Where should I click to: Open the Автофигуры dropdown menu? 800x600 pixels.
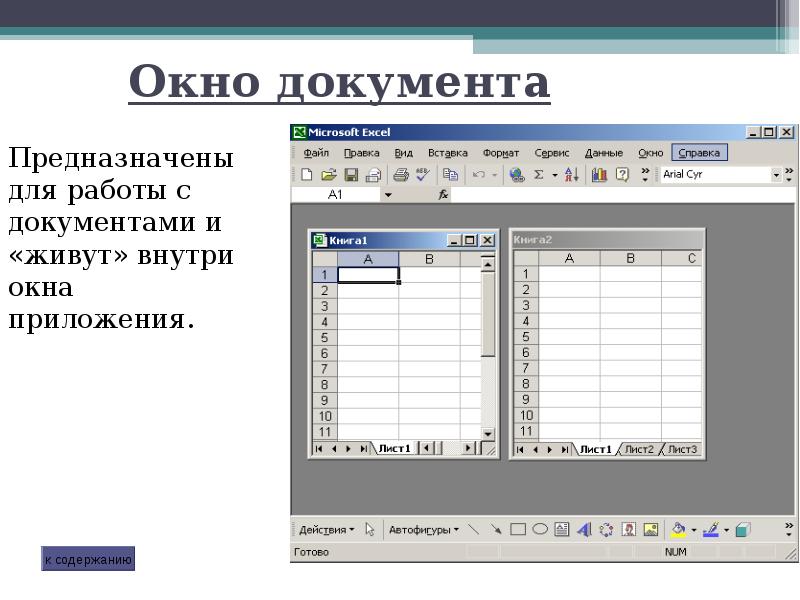click(x=424, y=530)
